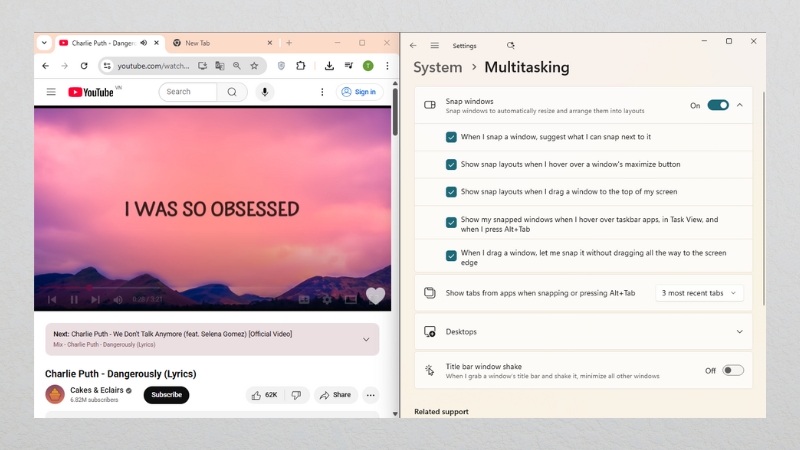
Task: Open the 3 most recent tabs dropdown
Action: click(x=699, y=293)
